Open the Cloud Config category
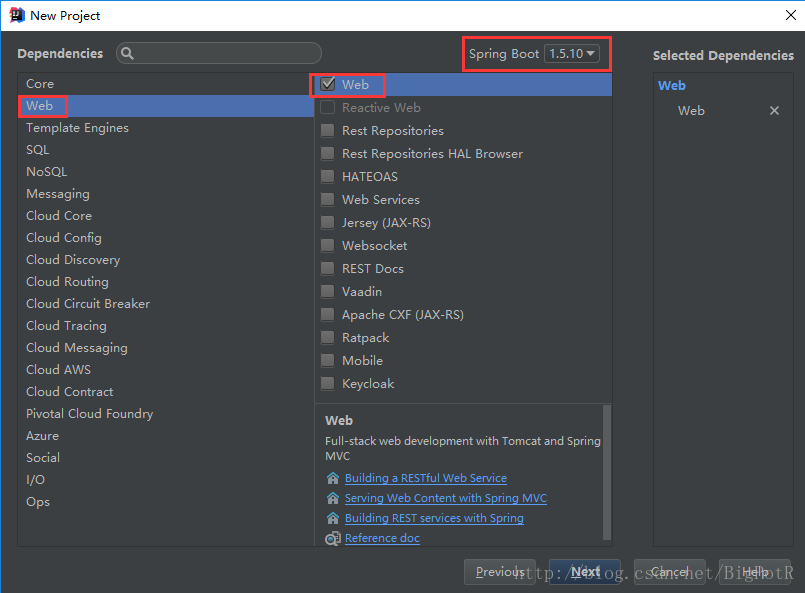 point(166,238)
